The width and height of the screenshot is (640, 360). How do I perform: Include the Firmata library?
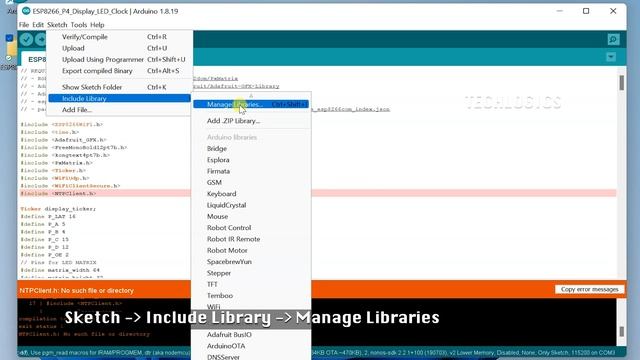pyautogui.click(x=251, y=171)
